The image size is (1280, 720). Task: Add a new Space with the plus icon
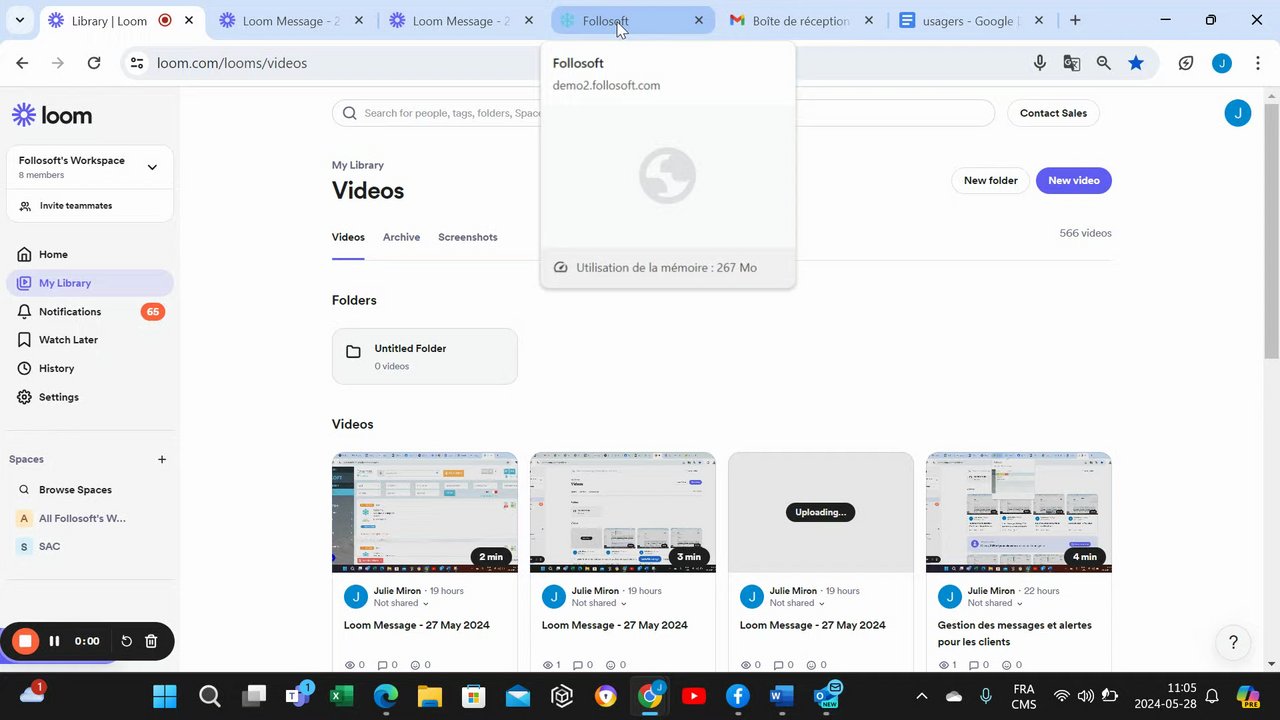coord(162,459)
